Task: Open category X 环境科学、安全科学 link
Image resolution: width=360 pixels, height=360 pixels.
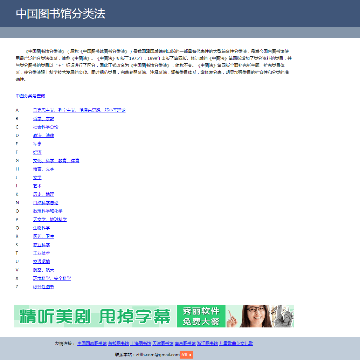Action: 52,278
